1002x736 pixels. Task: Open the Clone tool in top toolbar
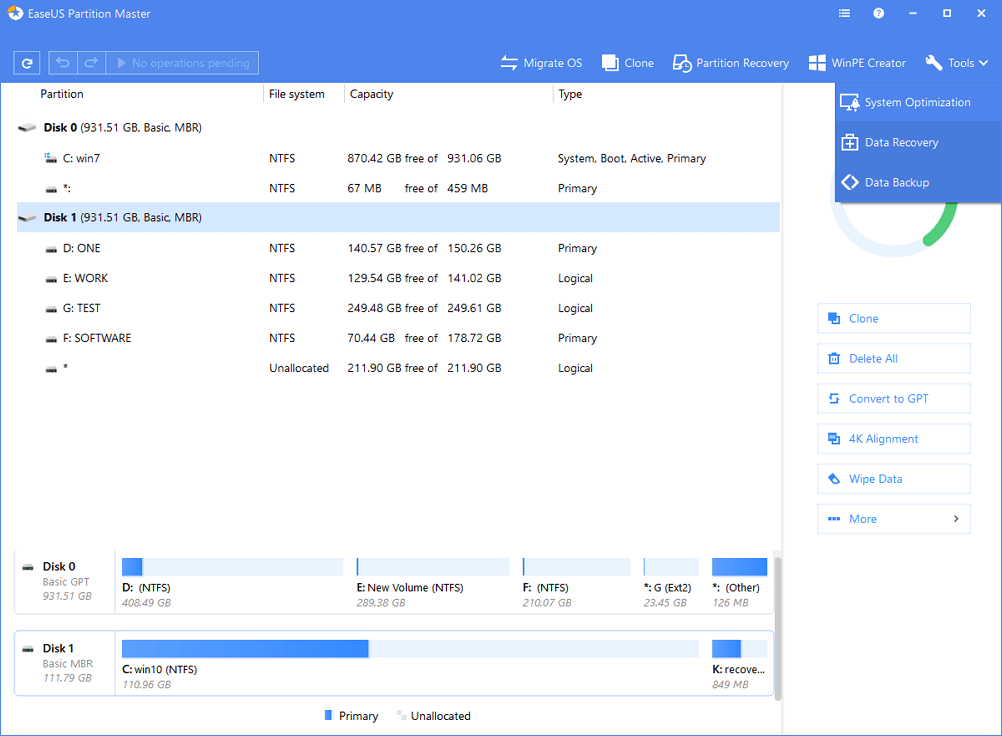click(628, 63)
